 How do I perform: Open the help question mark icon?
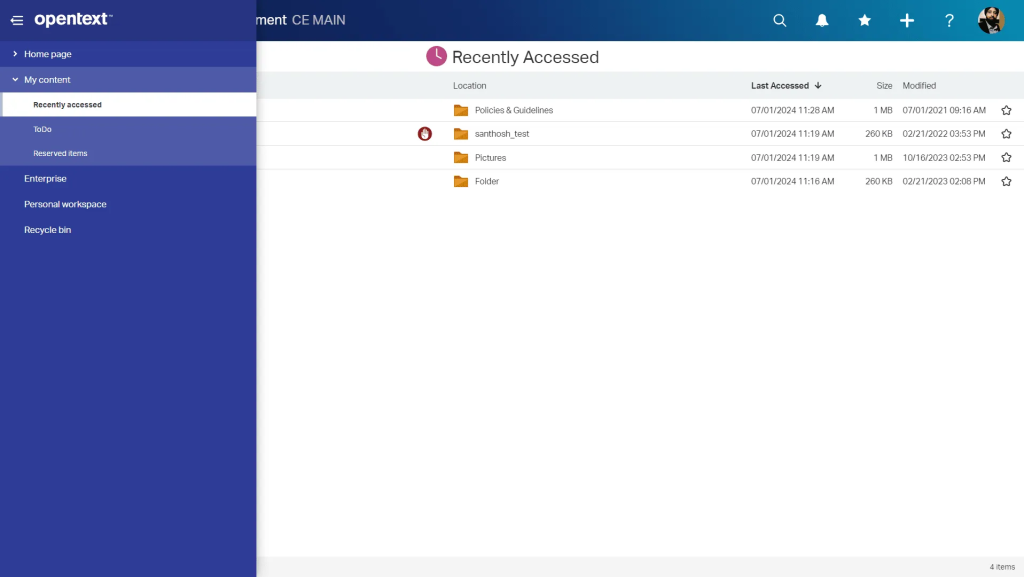(x=948, y=20)
